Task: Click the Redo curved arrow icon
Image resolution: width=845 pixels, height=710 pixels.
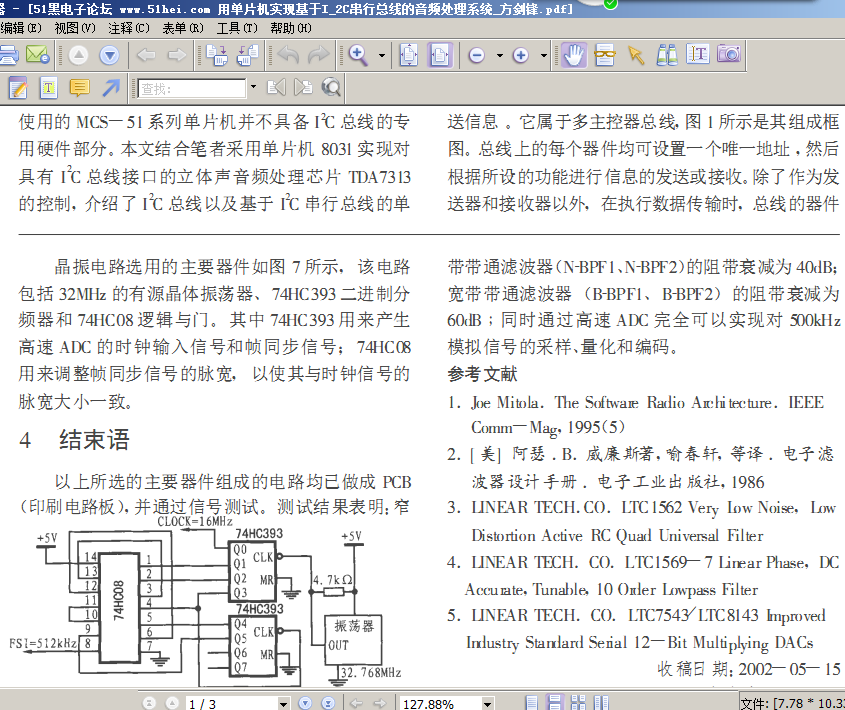Action: pyautogui.click(x=318, y=55)
